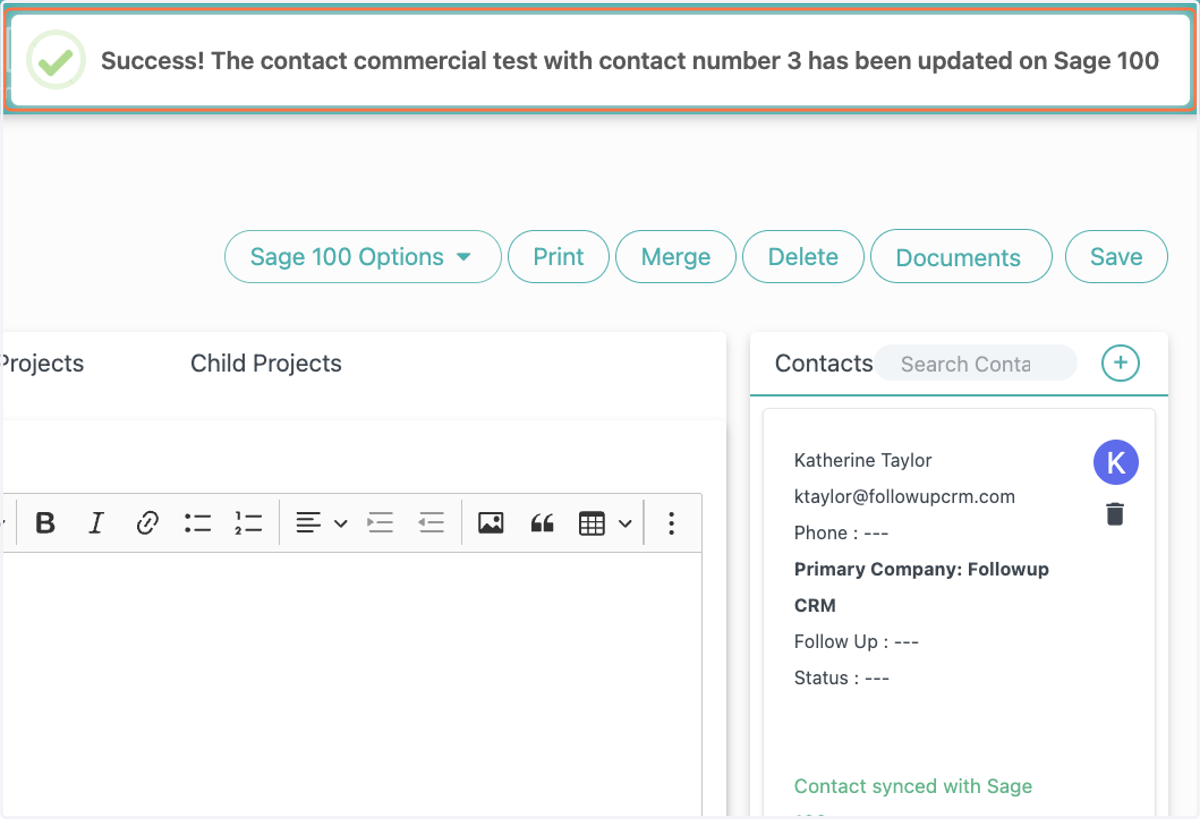Open the text alignment dropdown
This screenshot has height=819, width=1200.
pos(321,523)
